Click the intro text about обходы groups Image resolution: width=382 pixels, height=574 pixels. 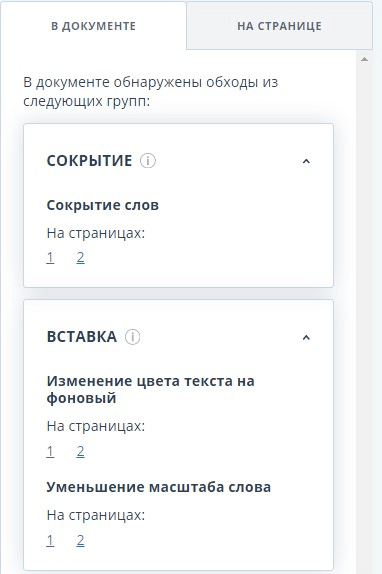coord(150,92)
